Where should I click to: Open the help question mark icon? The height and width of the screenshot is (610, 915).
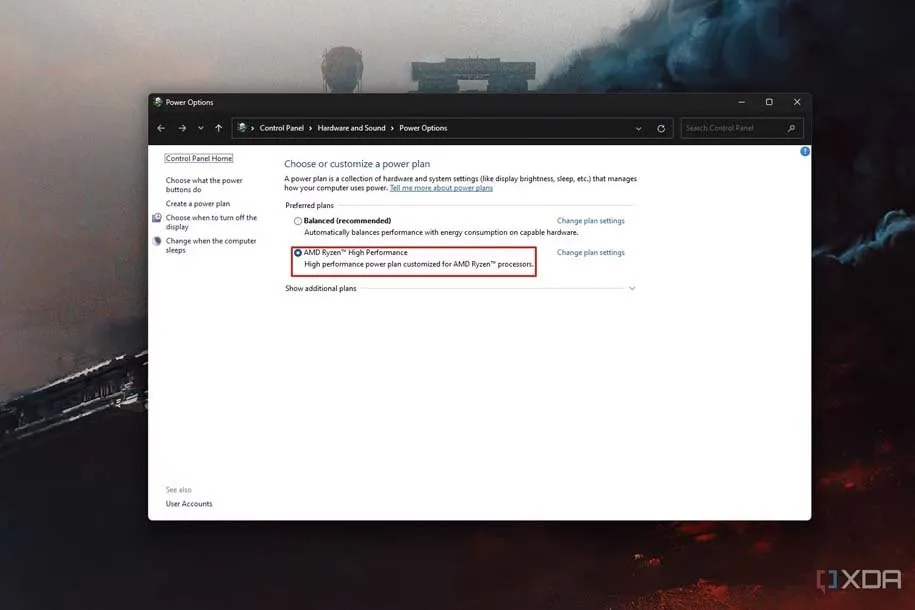[805, 152]
